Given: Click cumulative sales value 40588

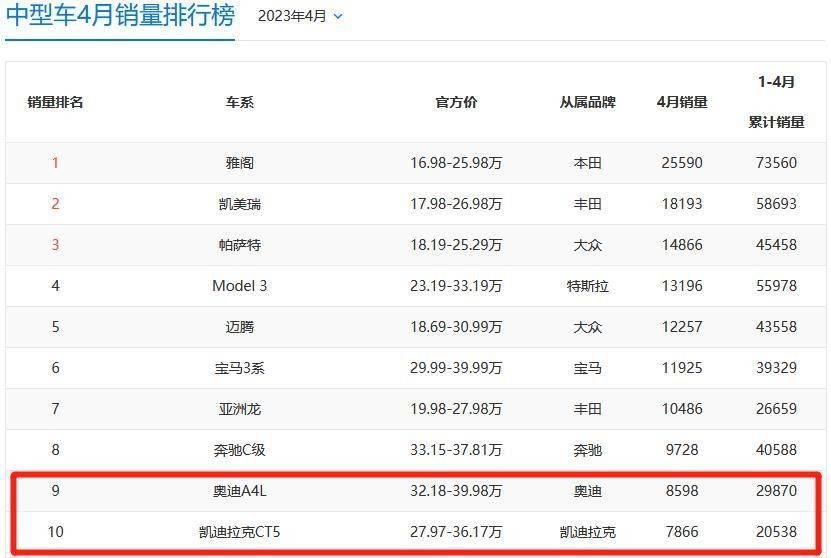Looking at the screenshot, I should 776,450.
